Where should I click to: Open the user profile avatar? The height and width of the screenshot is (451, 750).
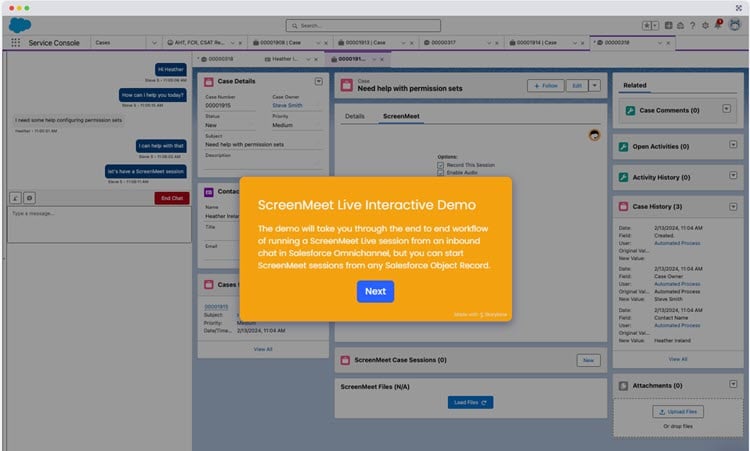tap(735, 25)
